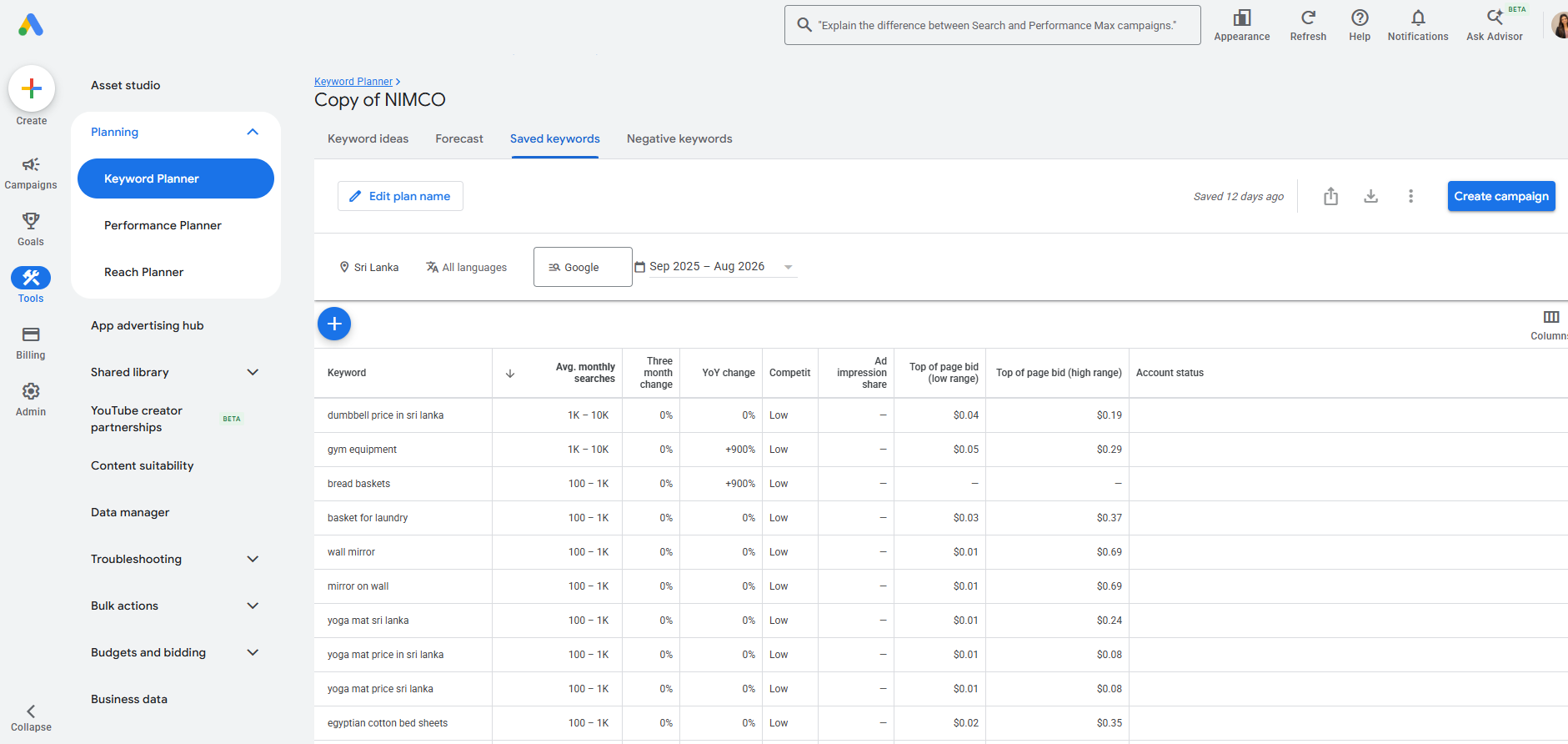Add keywords with the blue plus button
Viewport: 1568px width, 744px height.
(x=334, y=324)
